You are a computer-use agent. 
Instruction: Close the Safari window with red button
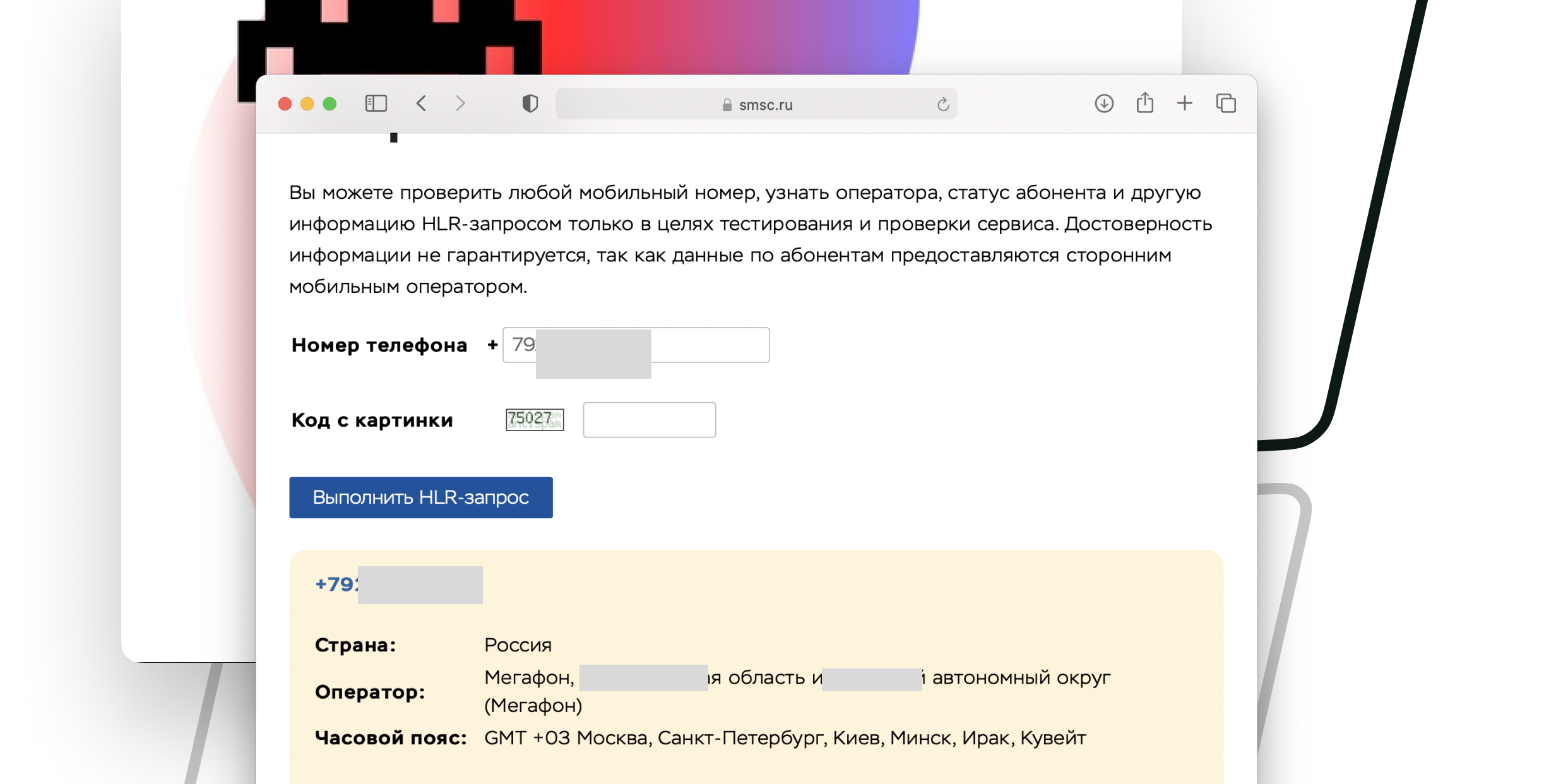click(x=285, y=104)
